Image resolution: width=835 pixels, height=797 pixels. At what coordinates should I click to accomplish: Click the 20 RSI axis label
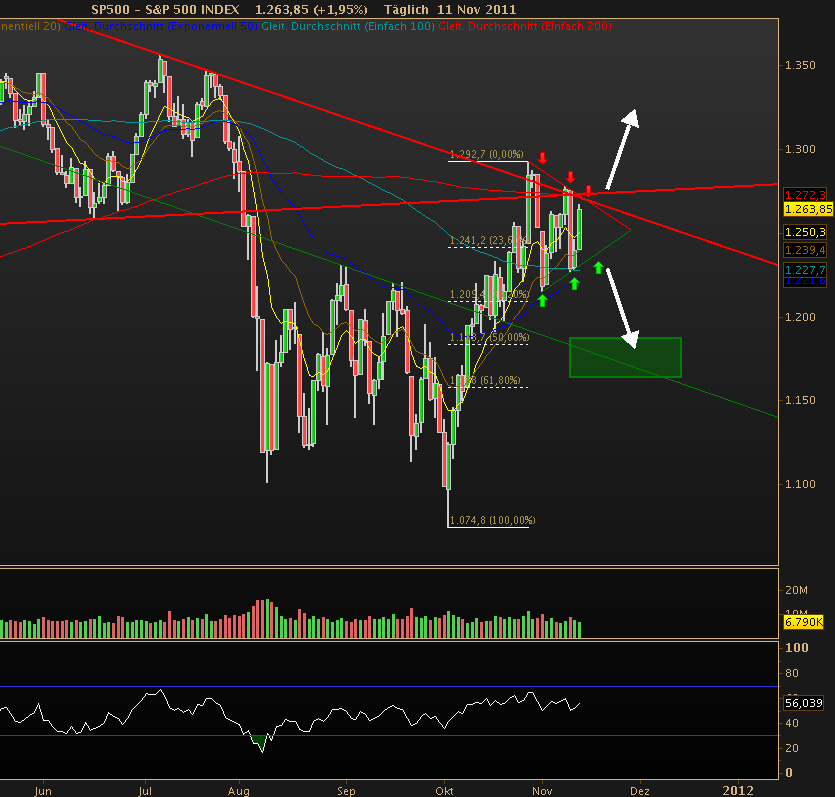[x=792, y=748]
